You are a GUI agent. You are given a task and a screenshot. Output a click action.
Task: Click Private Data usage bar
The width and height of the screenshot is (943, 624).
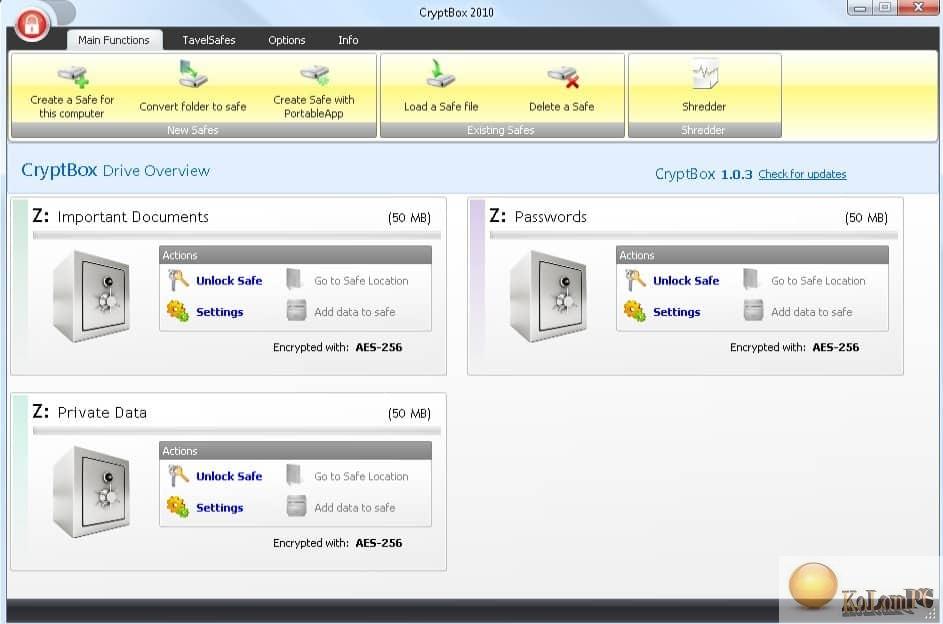point(236,430)
